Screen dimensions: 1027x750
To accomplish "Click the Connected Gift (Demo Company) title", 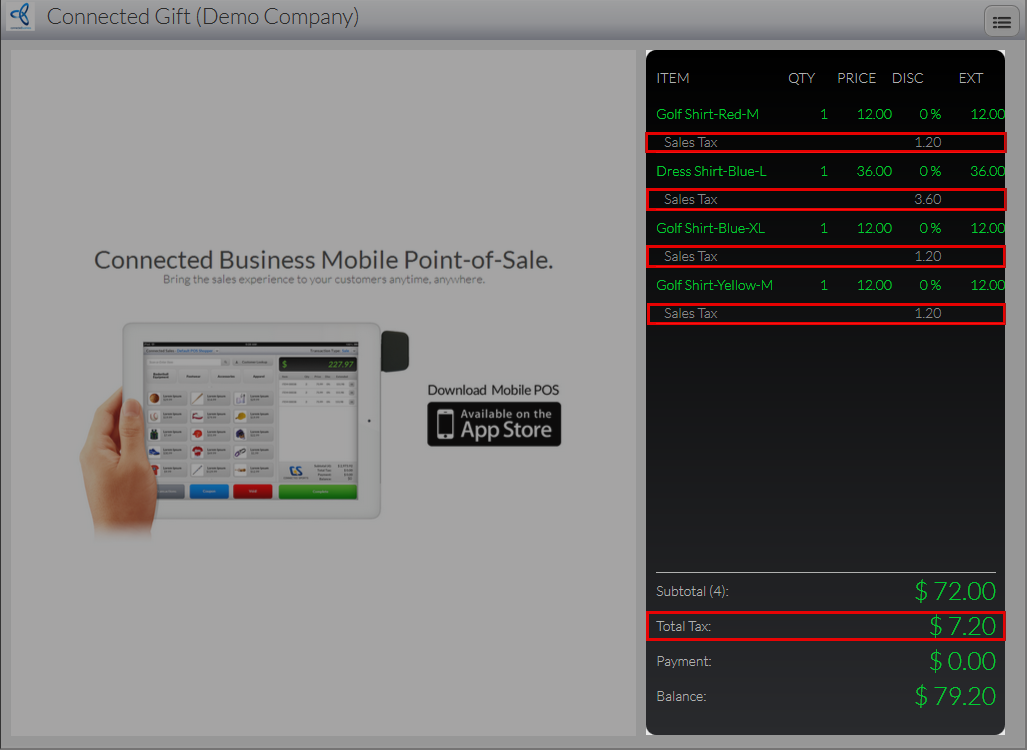I will (203, 16).
